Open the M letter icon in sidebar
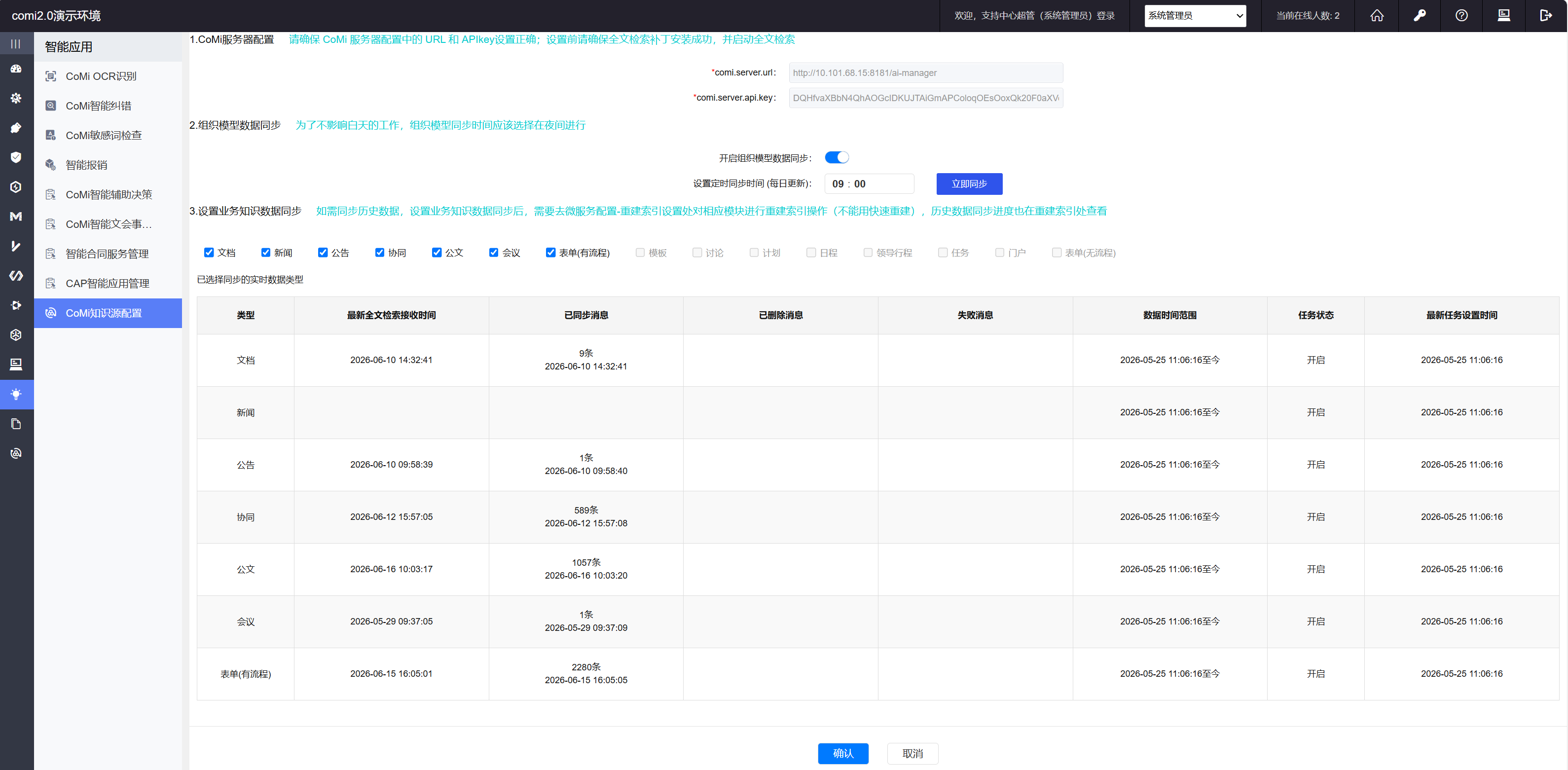 click(16, 216)
